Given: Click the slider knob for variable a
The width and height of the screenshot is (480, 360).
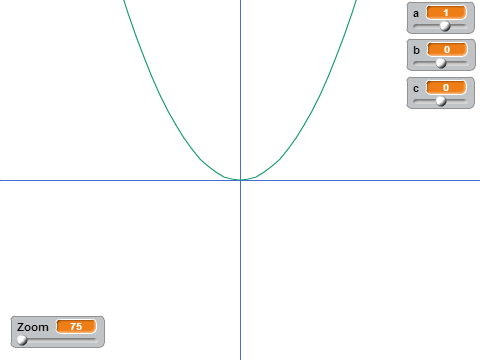Looking at the screenshot, I should 445,26.
